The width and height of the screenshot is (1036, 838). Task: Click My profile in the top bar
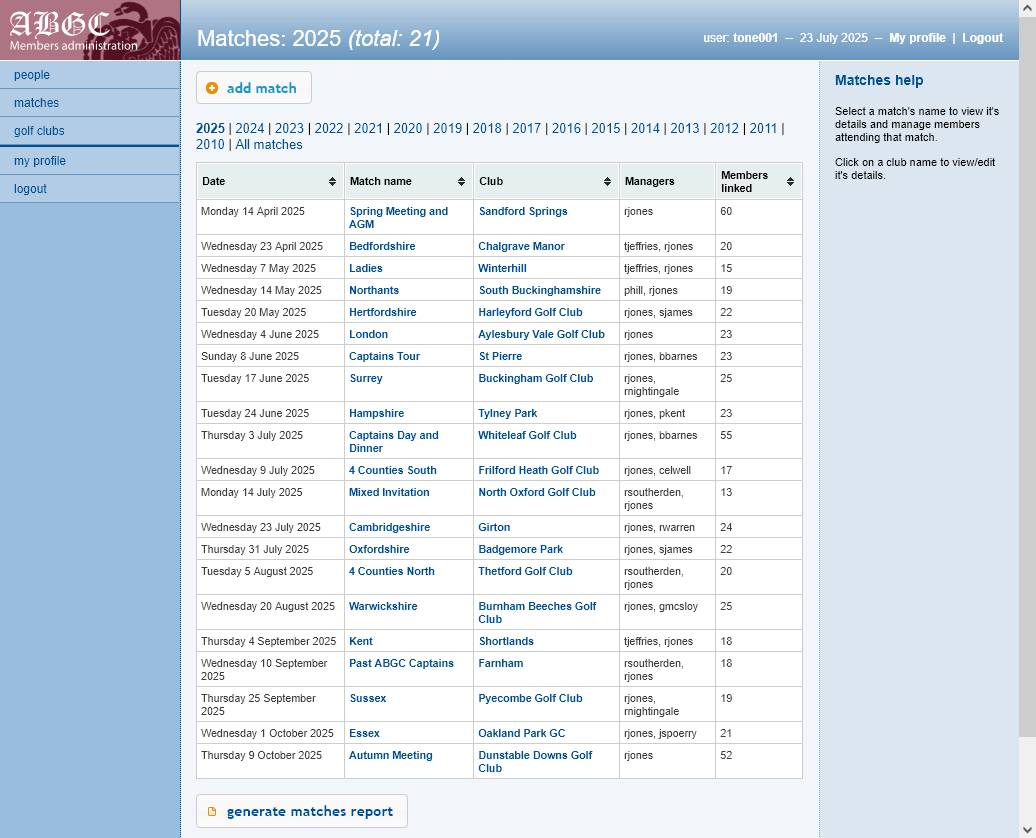click(x=917, y=38)
